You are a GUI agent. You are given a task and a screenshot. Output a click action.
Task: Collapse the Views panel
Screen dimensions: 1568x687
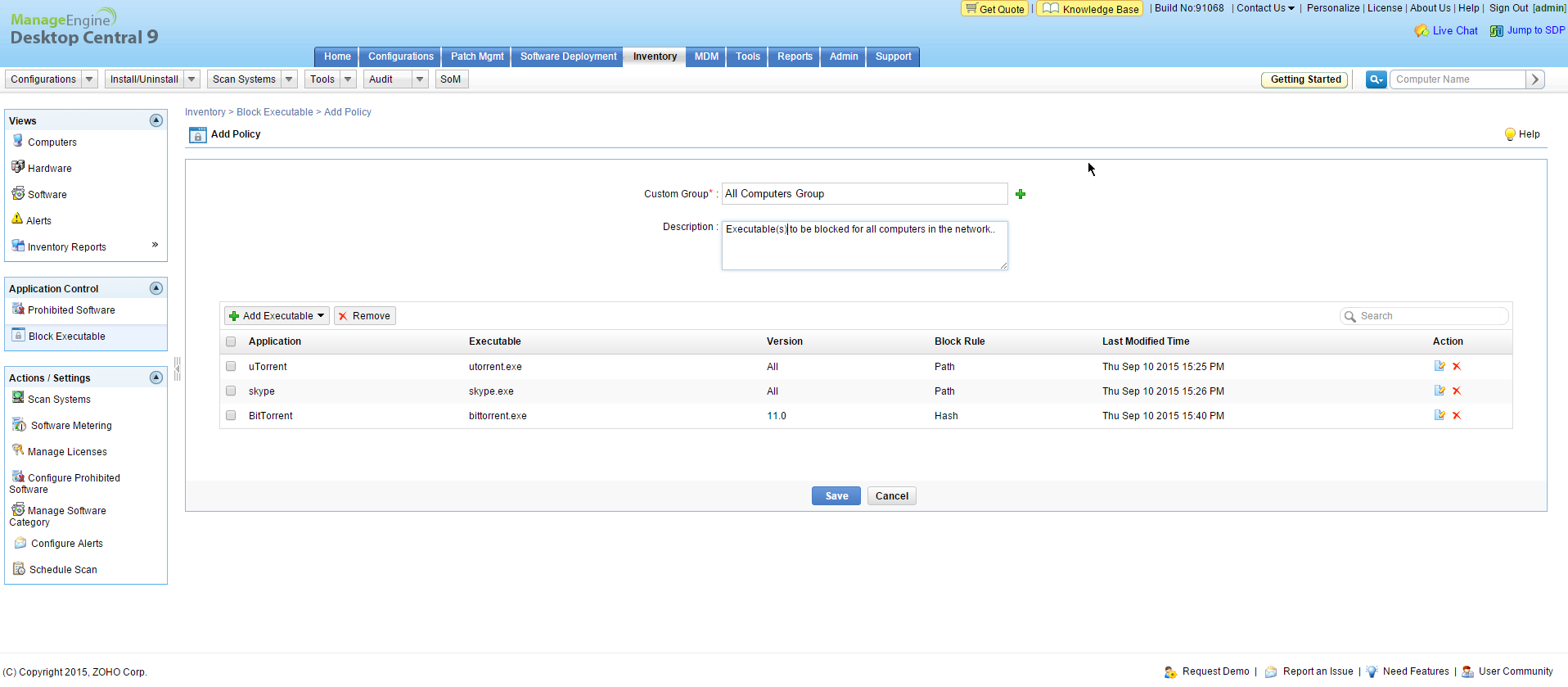click(156, 120)
